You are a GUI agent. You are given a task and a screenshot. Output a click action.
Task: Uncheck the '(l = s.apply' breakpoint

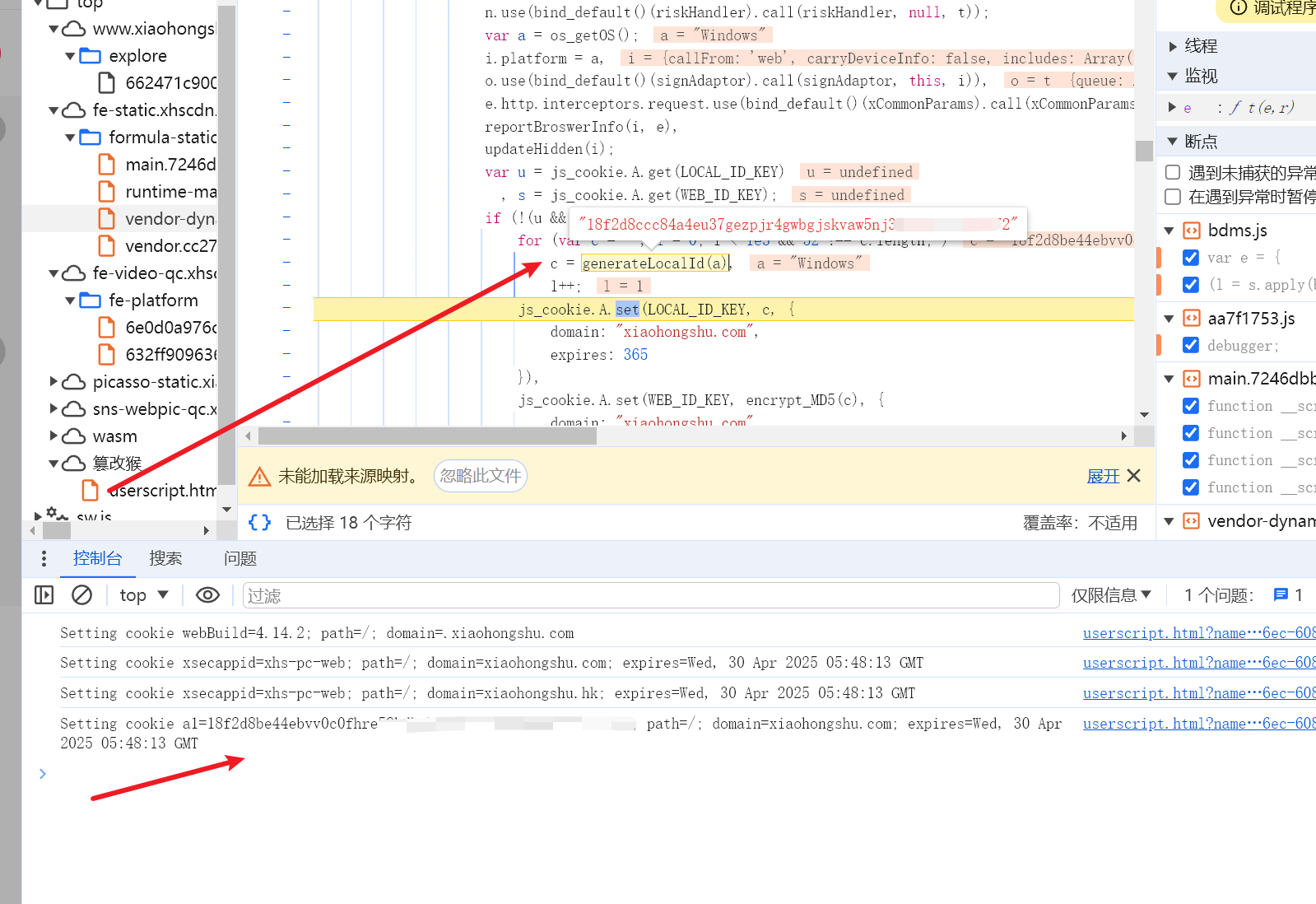pyautogui.click(x=1191, y=285)
